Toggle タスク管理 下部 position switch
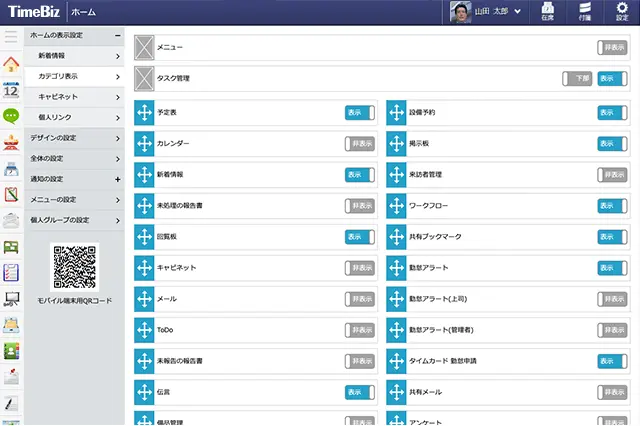 577,78
